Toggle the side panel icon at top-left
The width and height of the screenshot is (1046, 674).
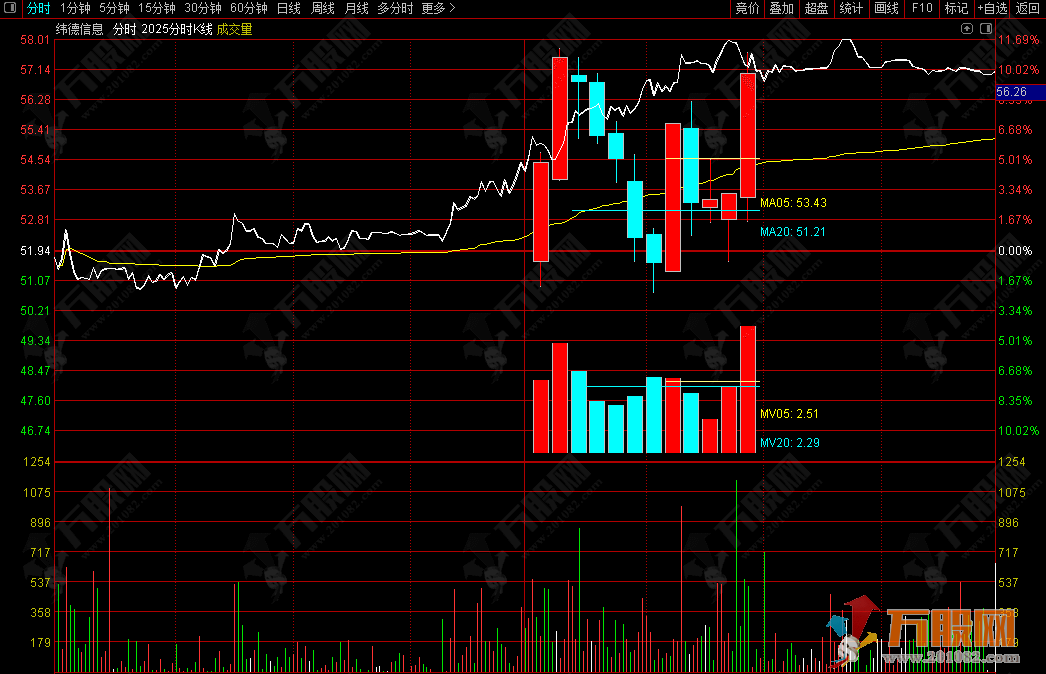coord(10,8)
